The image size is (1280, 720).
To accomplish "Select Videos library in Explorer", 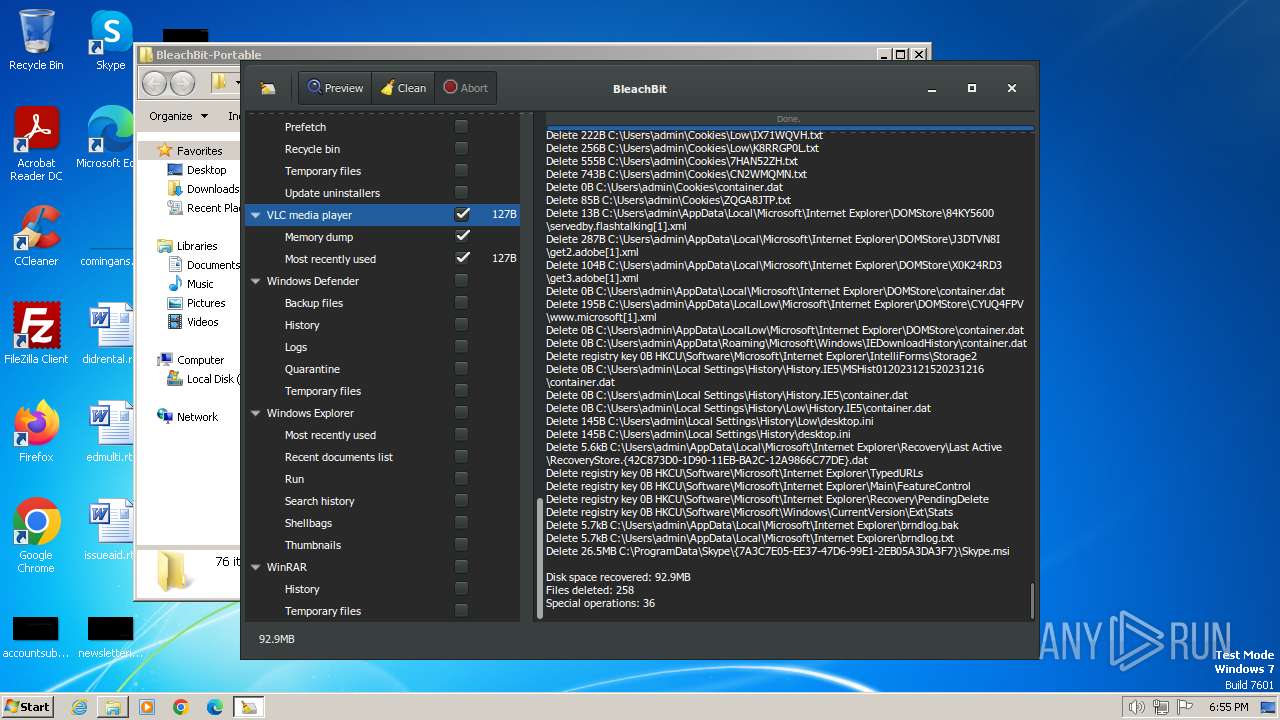I will pos(193,322).
